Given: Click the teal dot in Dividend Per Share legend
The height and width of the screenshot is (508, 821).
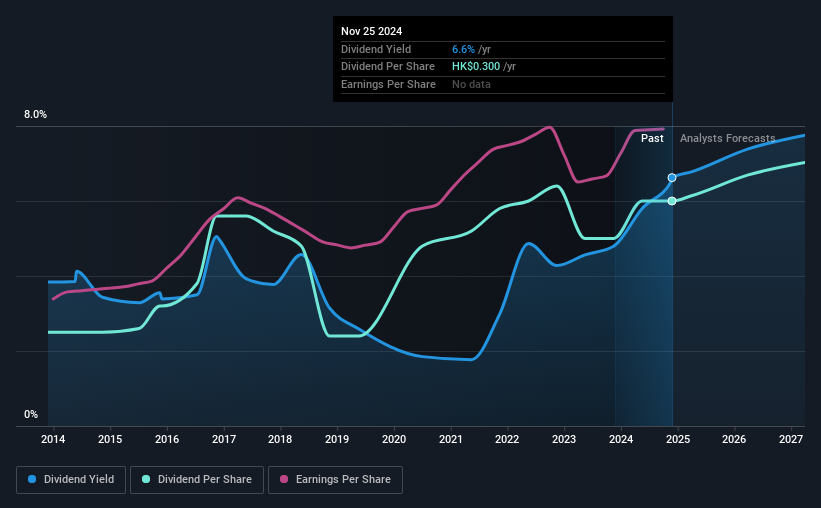Looking at the screenshot, I should [x=146, y=479].
